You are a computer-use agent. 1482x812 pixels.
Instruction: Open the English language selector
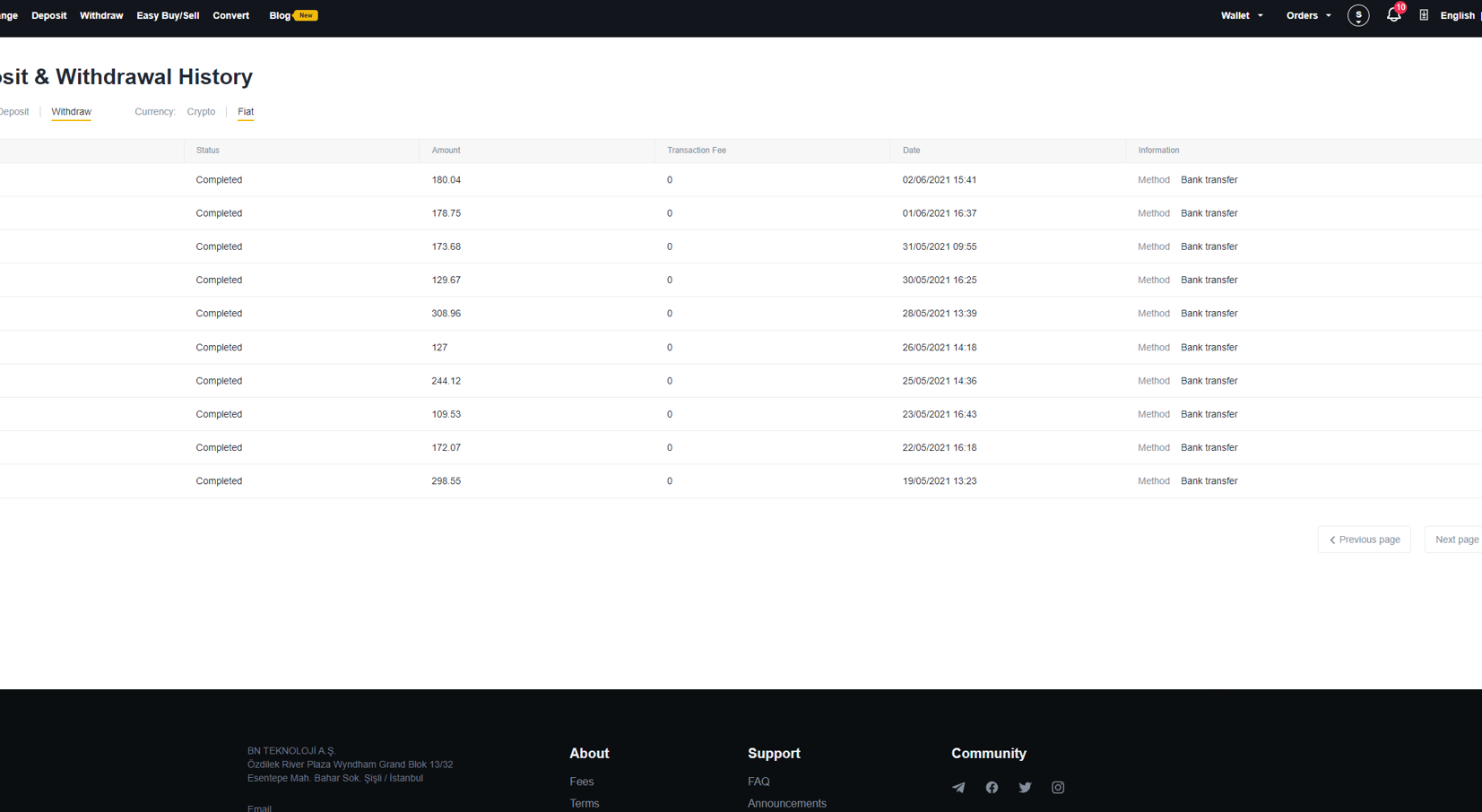tap(1457, 15)
